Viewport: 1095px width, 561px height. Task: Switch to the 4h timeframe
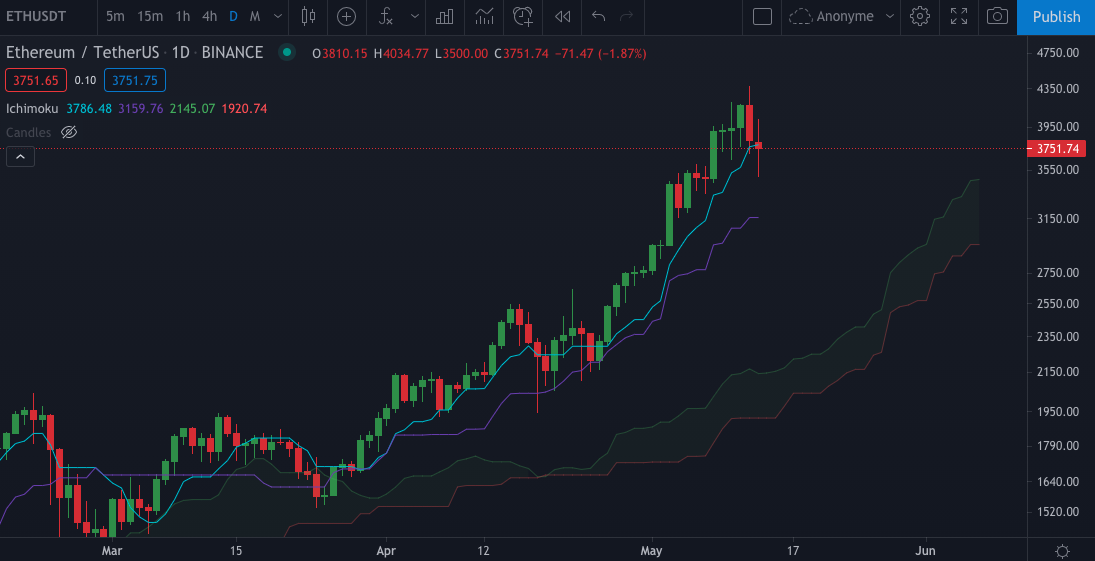point(209,16)
